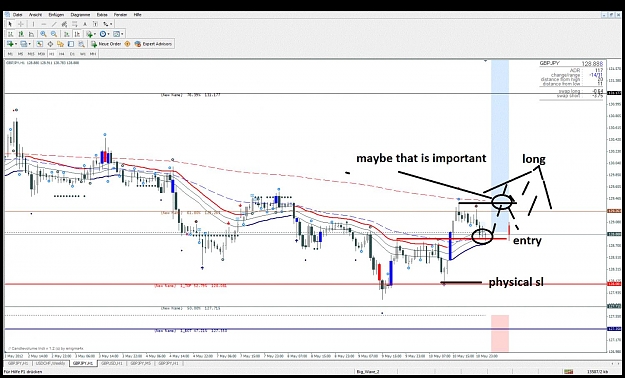
Task: Switch chart to bar chart style
Action: pyautogui.click(x=10, y=34)
